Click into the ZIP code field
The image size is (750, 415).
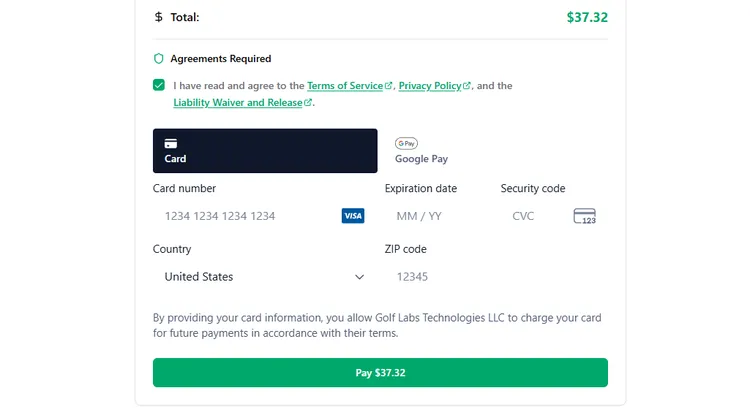coord(495,277)
